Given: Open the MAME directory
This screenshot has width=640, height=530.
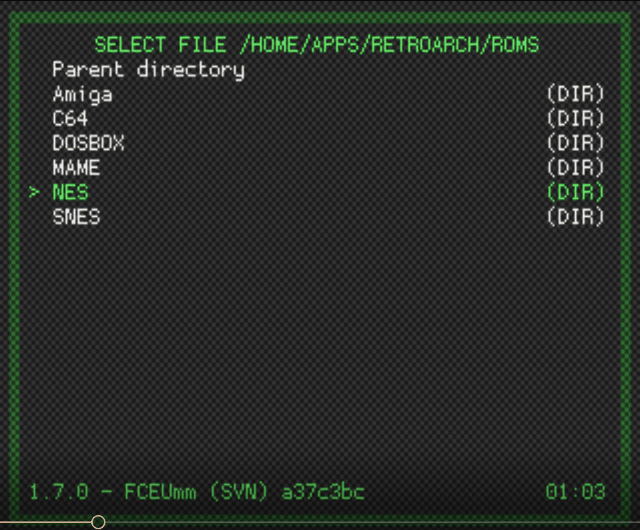Looking at the screenshot, I should 76,167.
